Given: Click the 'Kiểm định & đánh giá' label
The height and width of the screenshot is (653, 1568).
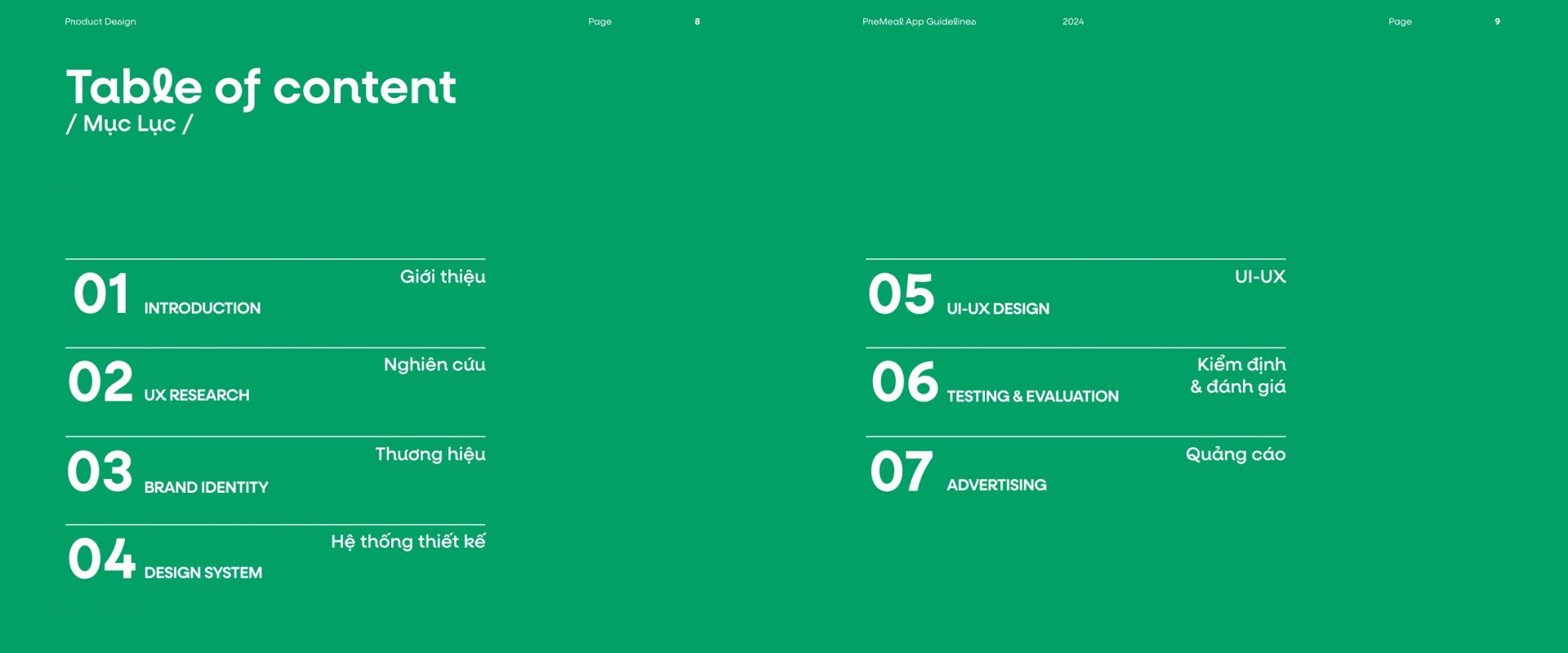Looking at the screenshot, I should point(1238,376).
